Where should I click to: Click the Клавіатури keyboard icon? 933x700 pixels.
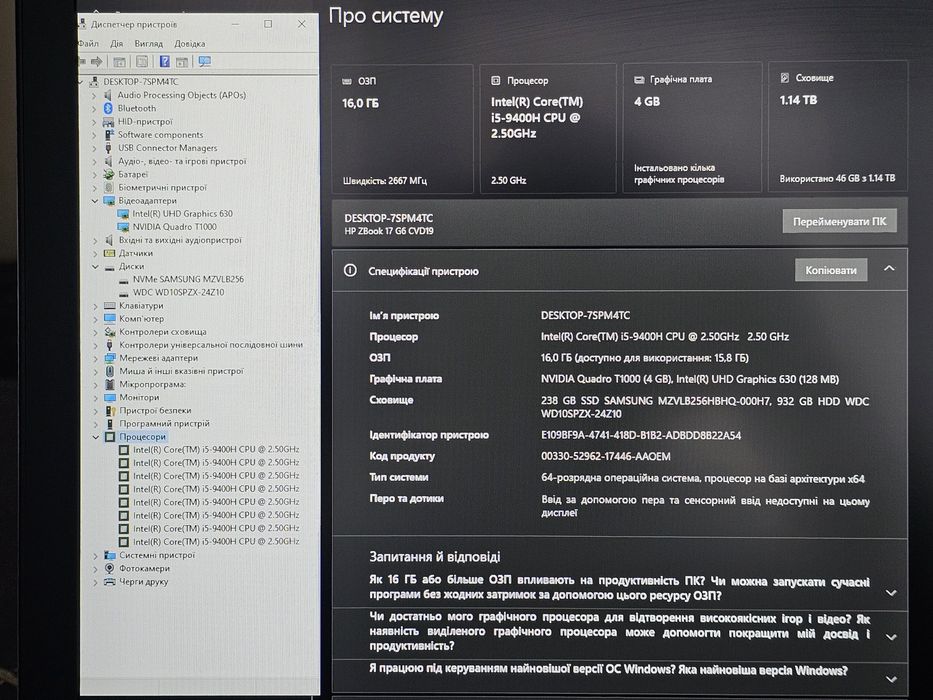click(x=109, y=305)
